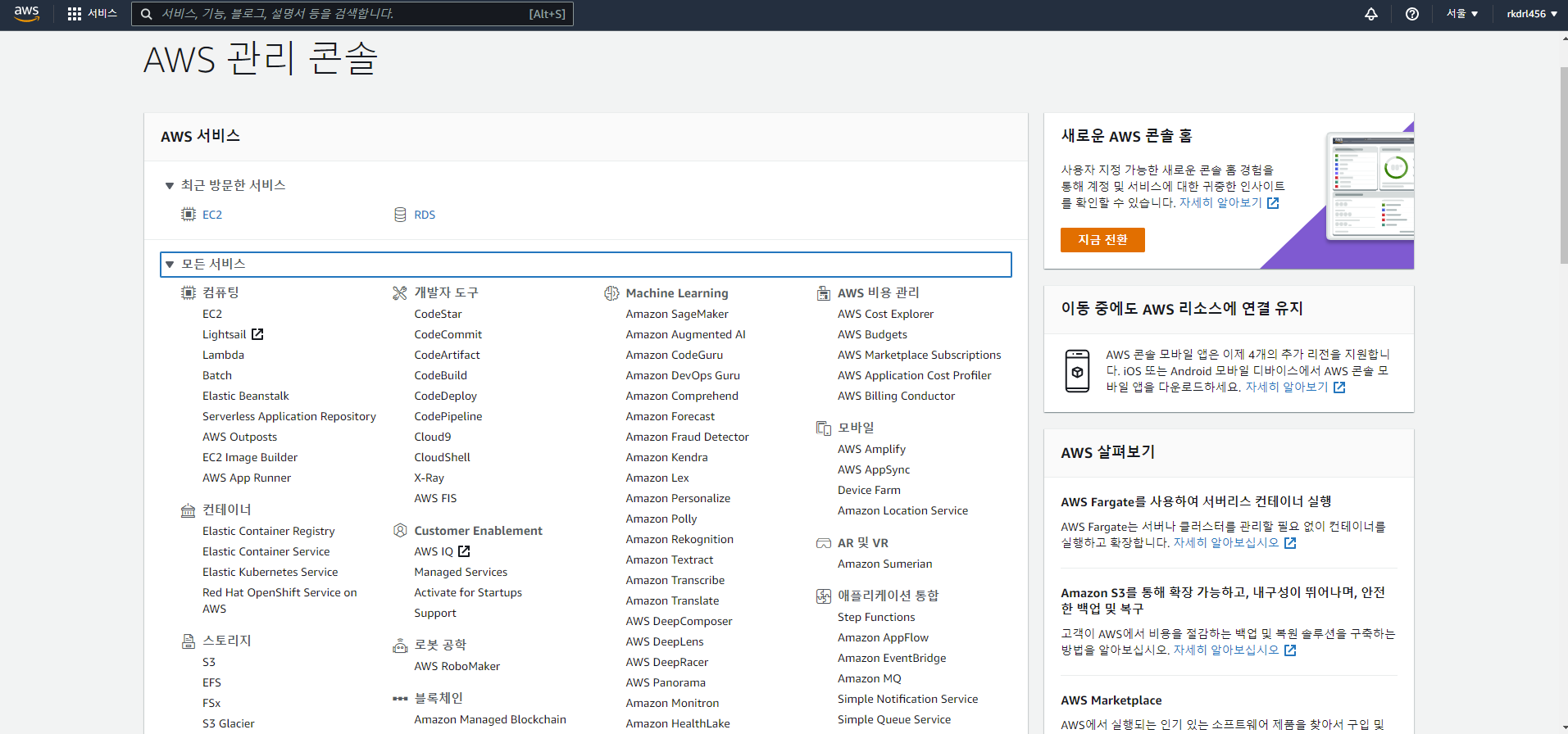Screen dimensions: 1568x734
Task: Click the AWS logo in the header
Action: (27, 14)
